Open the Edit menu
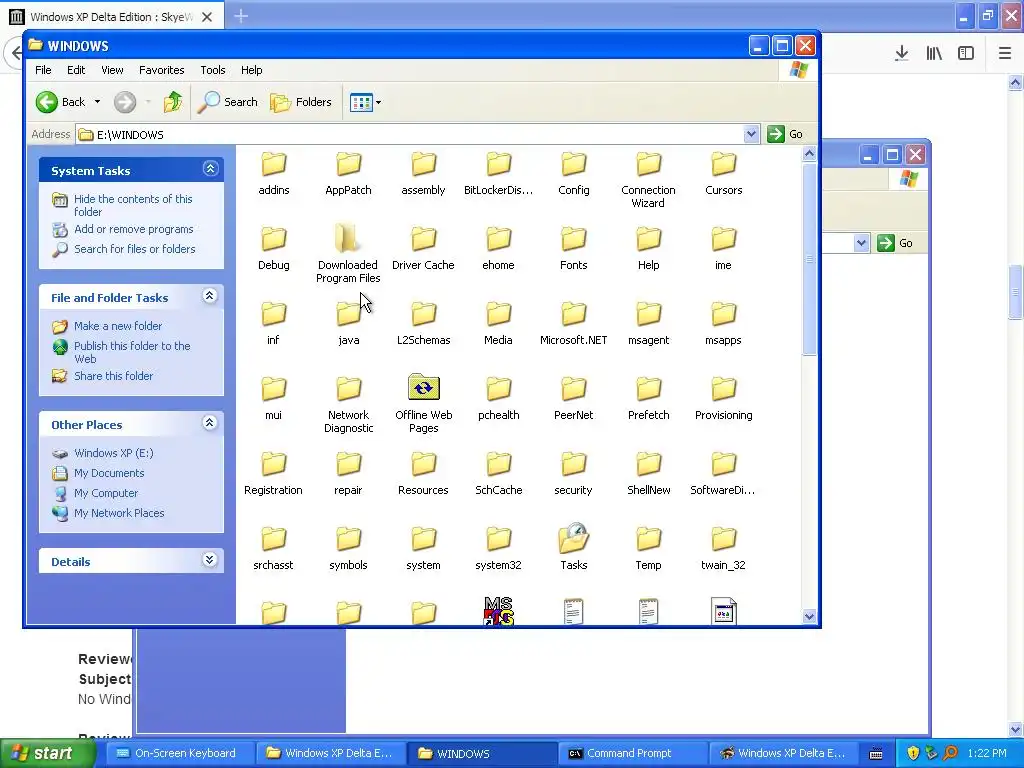The height and width of the screenshot is (768, 1024). point(76,70)
